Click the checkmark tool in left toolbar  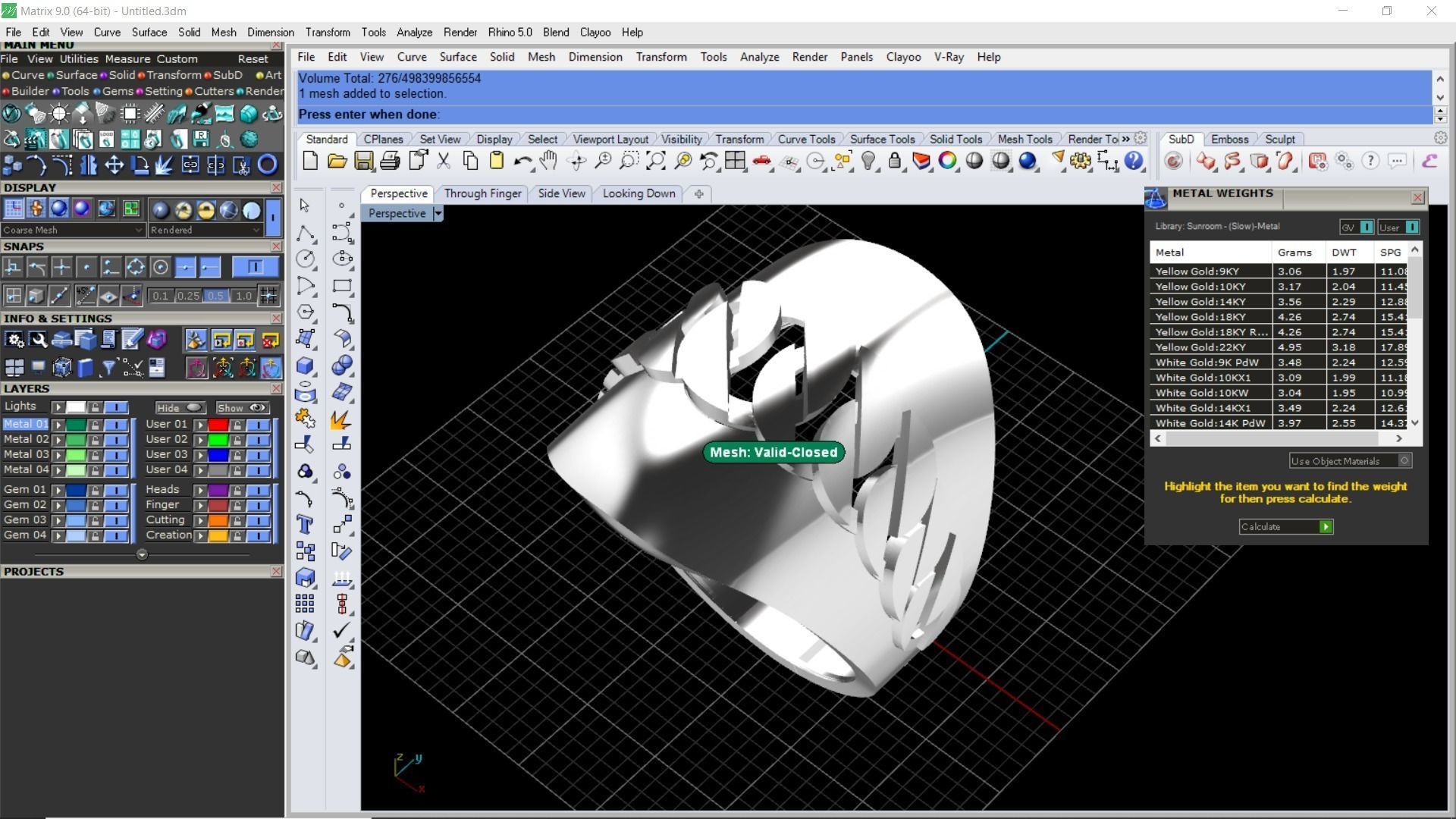(342, 630)
